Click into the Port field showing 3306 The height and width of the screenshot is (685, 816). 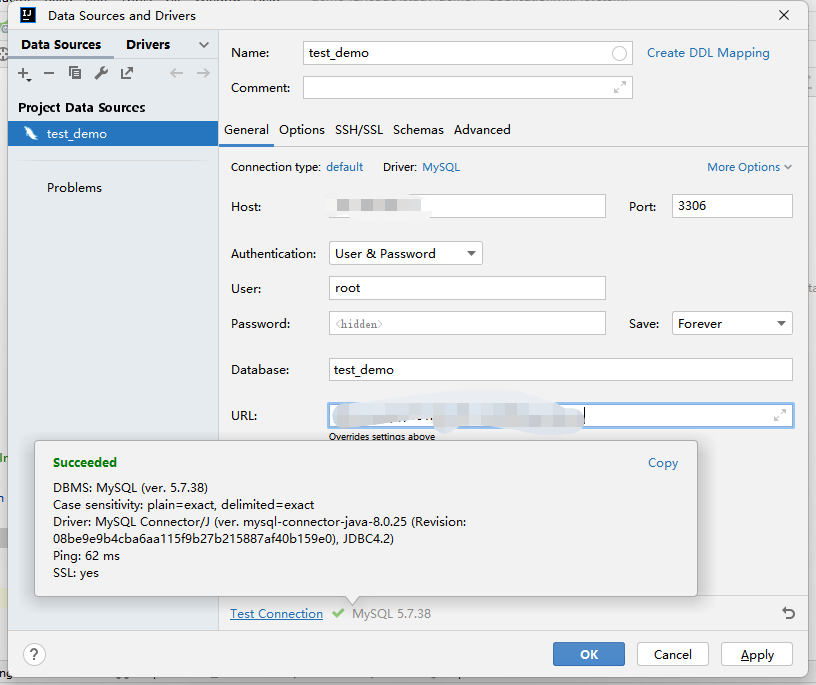[x=732, y=206]
